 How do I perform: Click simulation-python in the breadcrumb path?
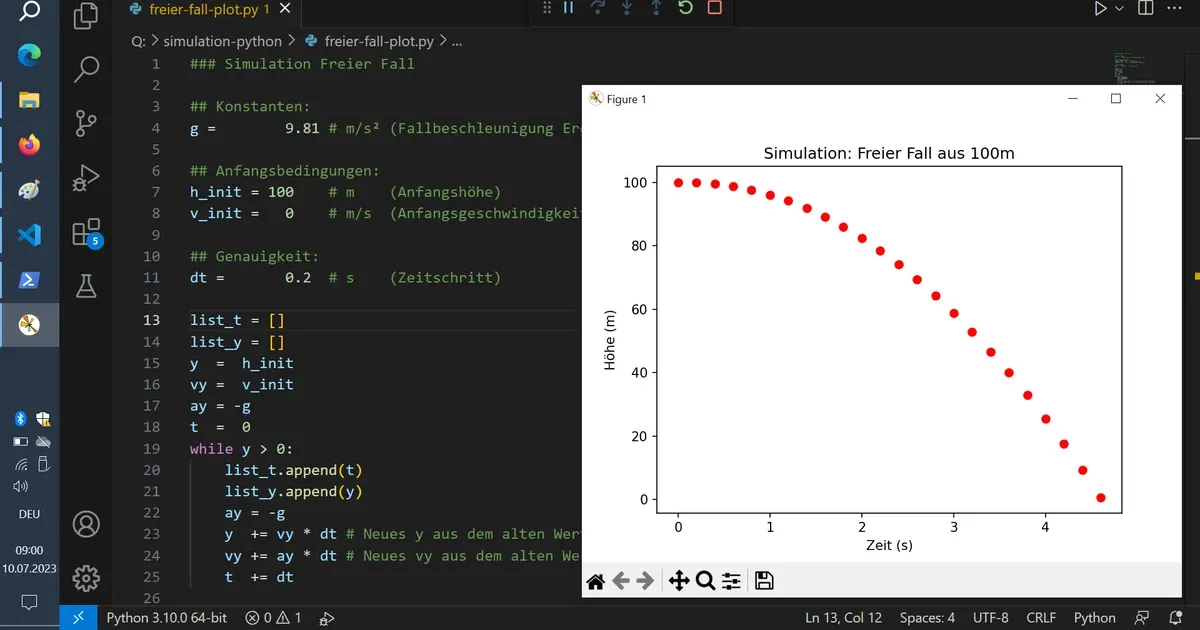click(223, 42)
